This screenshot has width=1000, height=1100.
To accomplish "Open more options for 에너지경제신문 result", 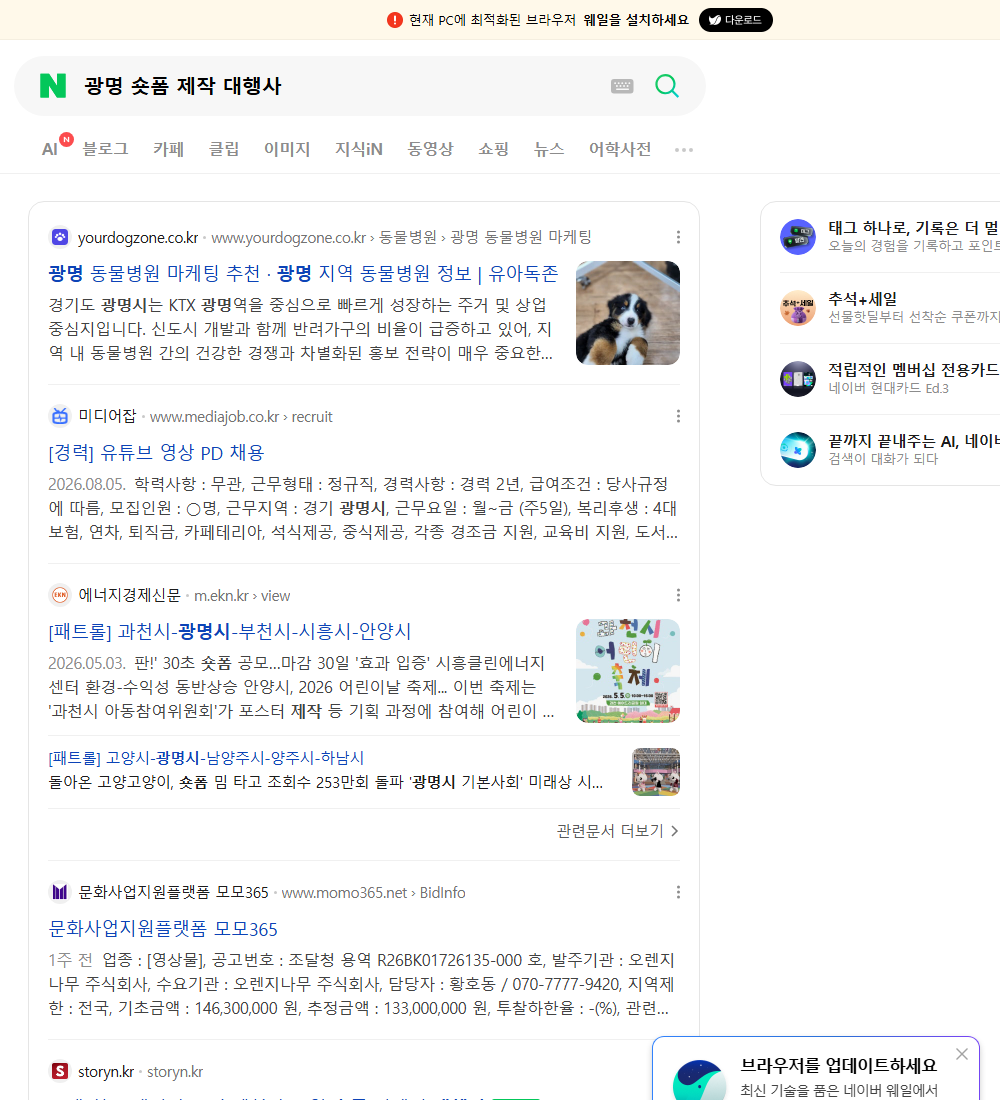I will (678, 595).
